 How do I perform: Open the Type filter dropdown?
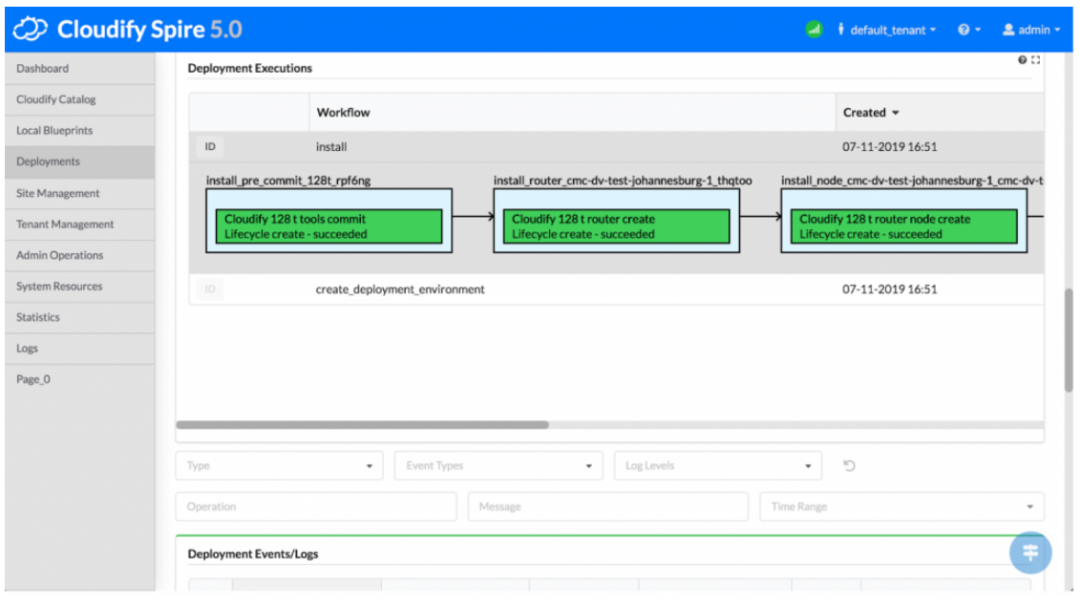279,466
